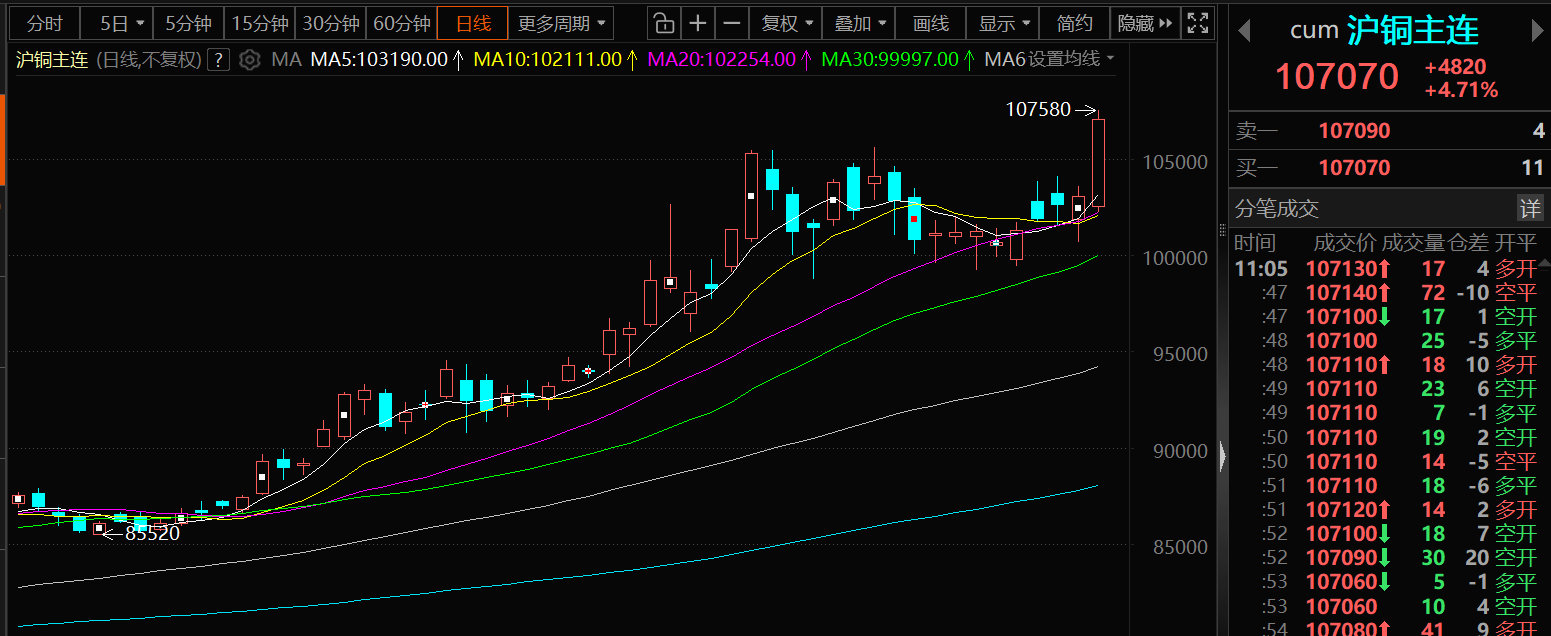Toggle the 简约 simplified view
The width and height of the screenshot is (1551, 636).
click(x=1074, y=23)
